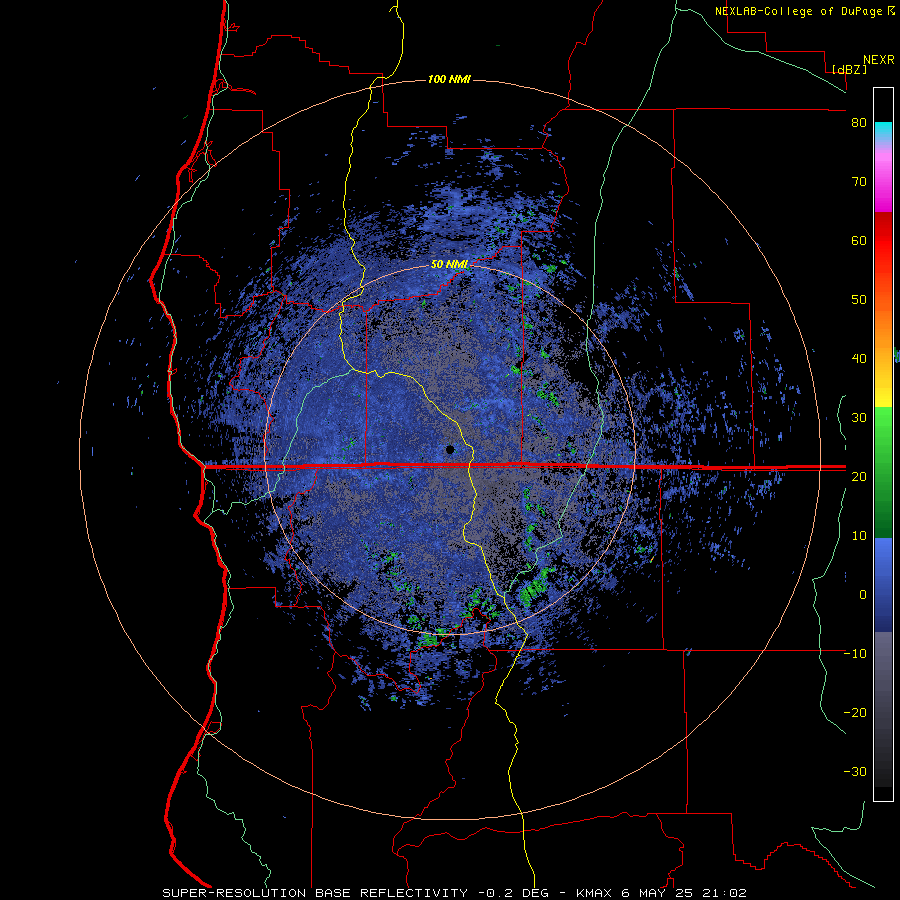Click the NEXLAB-College of DuPage title text

[x=798, y=11]
